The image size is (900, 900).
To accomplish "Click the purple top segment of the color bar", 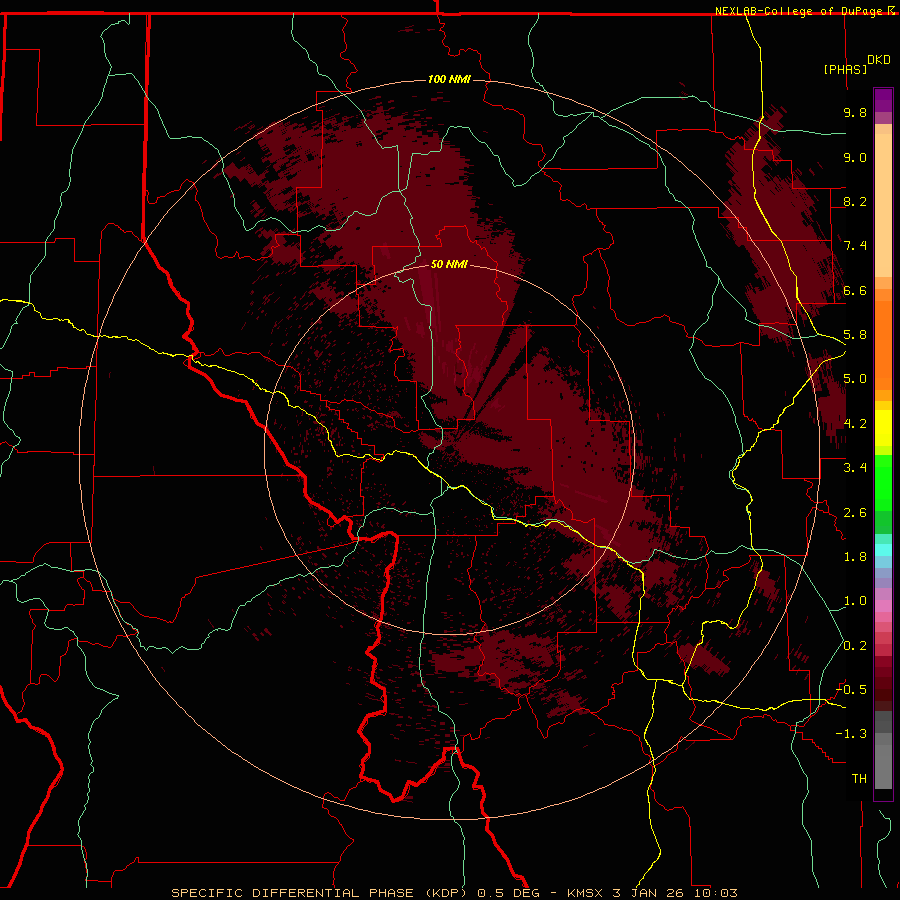I will [x=883, y=100].
